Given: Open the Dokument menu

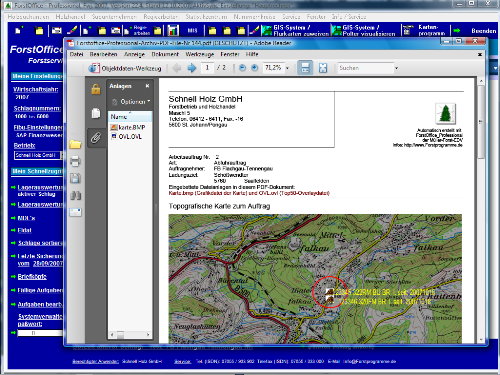Looking at the screenshot, I should point(165,54).
